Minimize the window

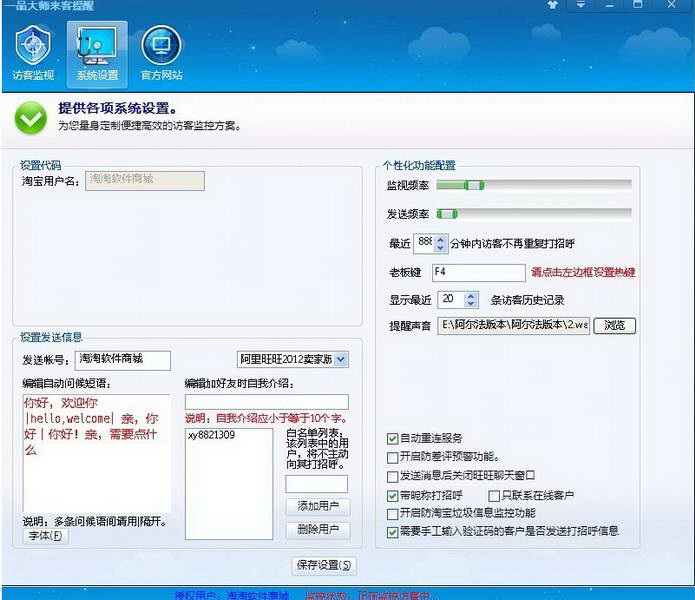point(610,5)
